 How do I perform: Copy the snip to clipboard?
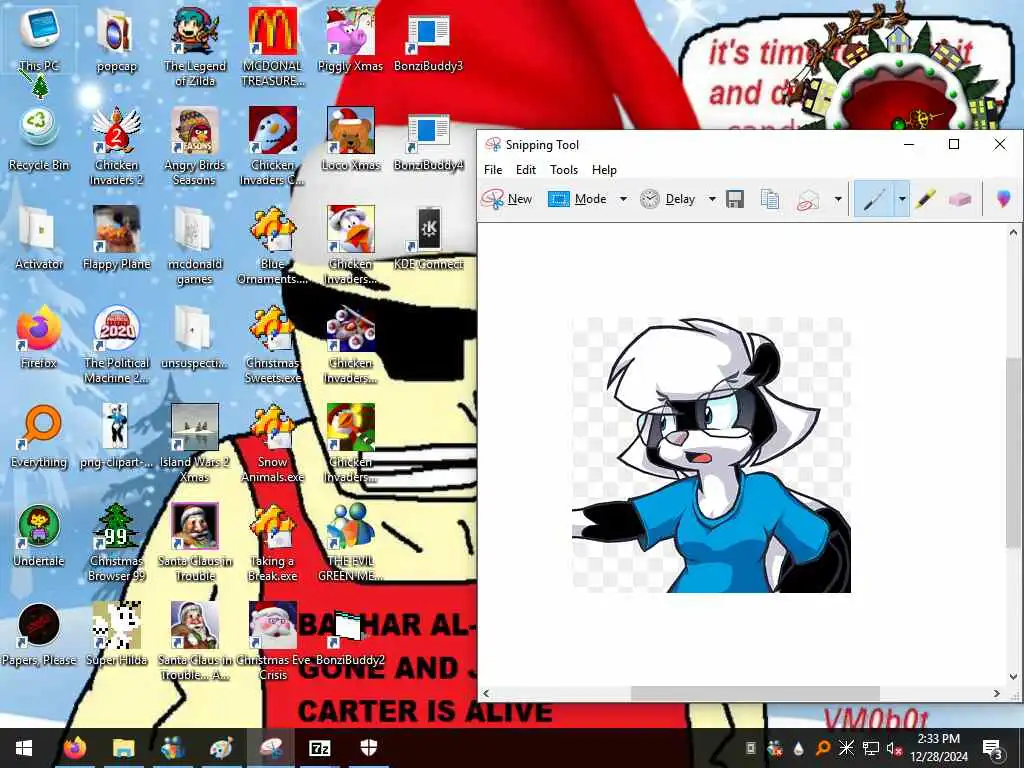pos(771,199)
